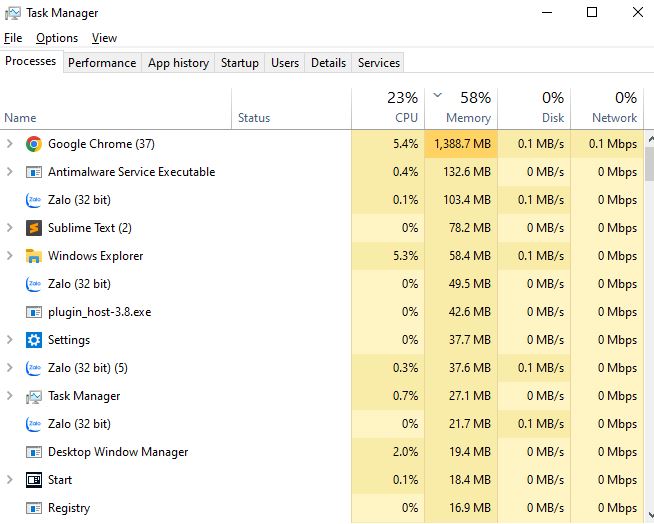Click the Zalo icon with 103.4 MB memory

pos(34,200)
